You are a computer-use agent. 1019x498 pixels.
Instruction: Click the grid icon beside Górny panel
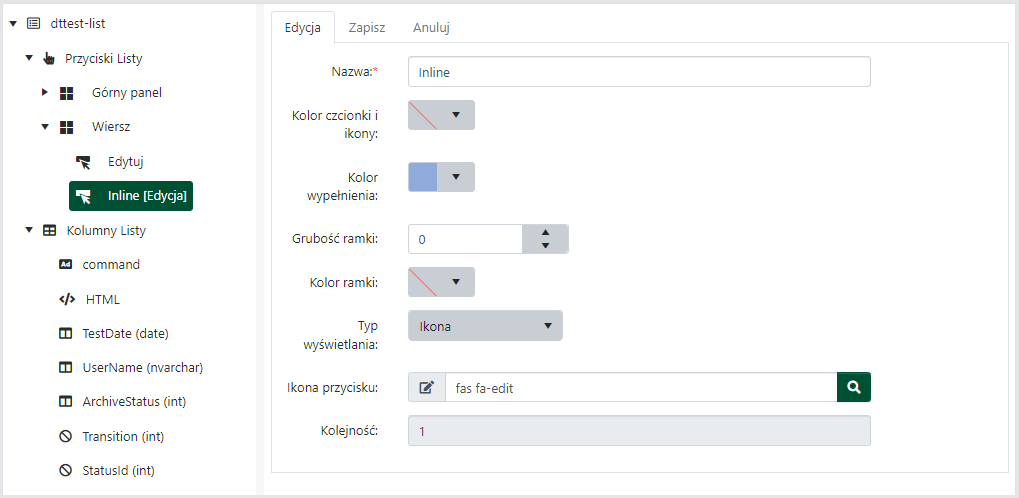(67, 93)
